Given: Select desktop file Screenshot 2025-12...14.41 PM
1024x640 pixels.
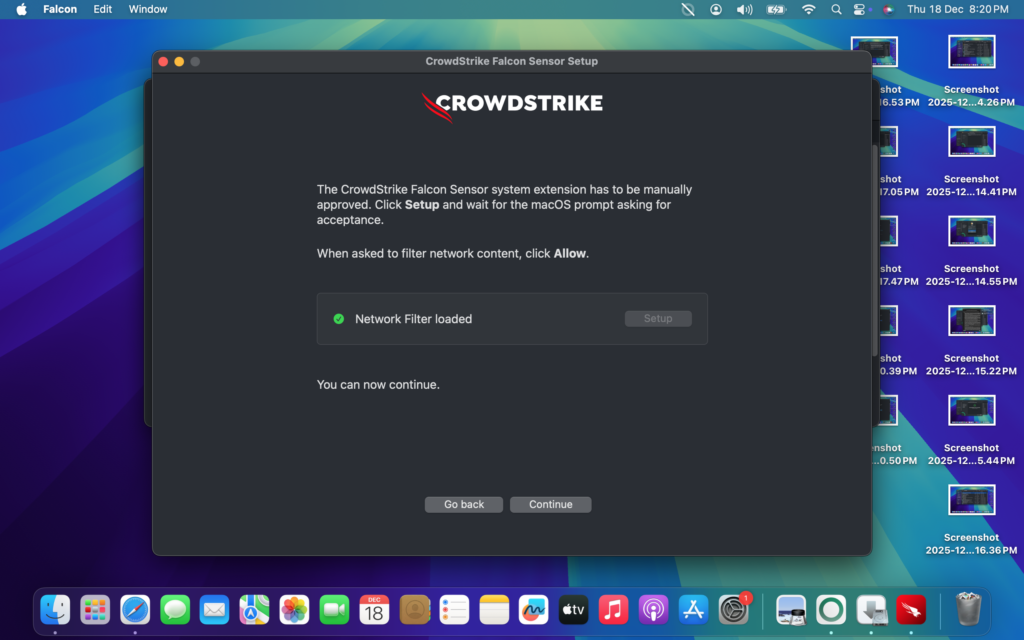Looking at the screenshot, I should (971, 161).
